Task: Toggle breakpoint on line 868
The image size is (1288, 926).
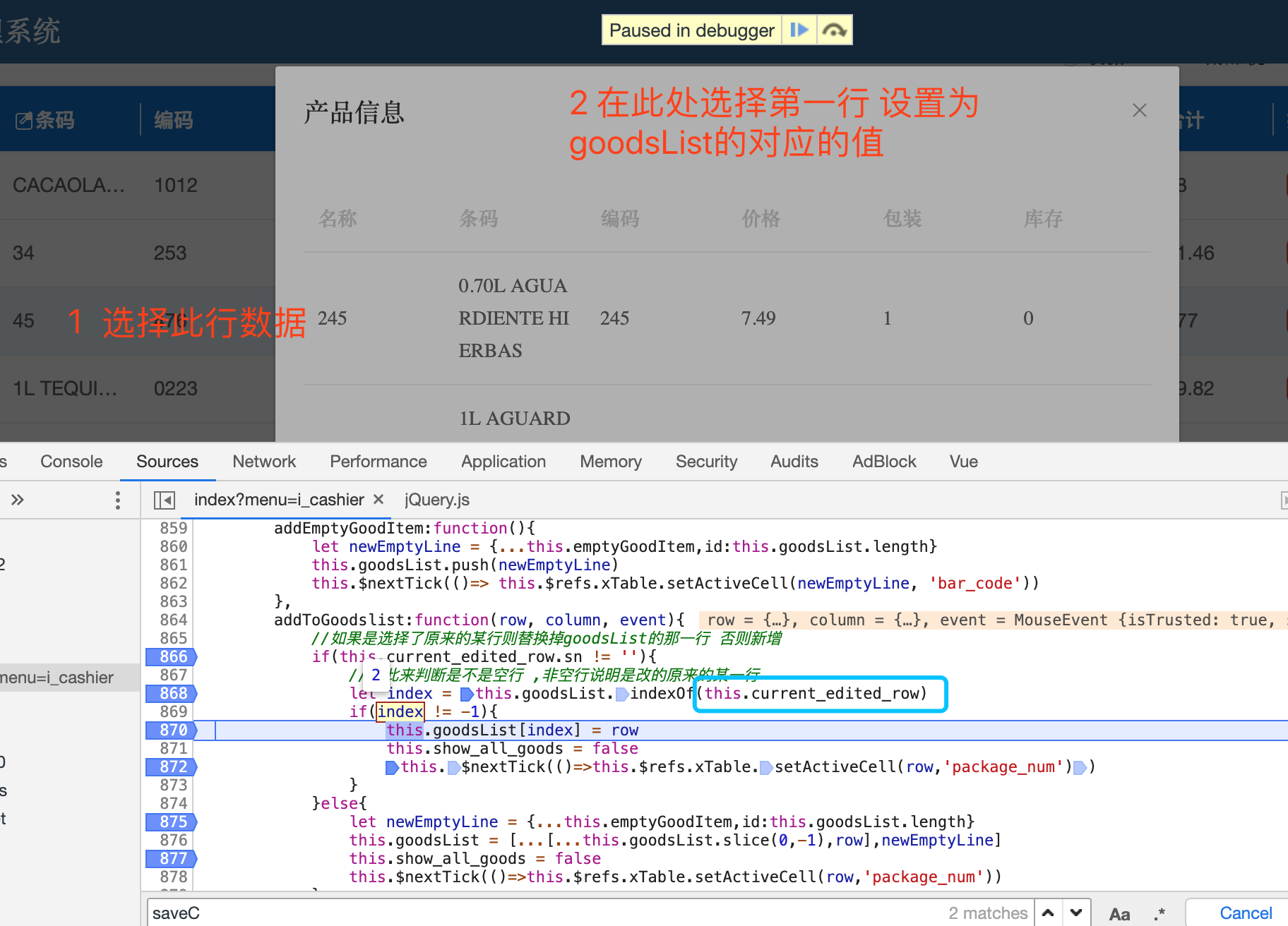Action: pos(171,693)
